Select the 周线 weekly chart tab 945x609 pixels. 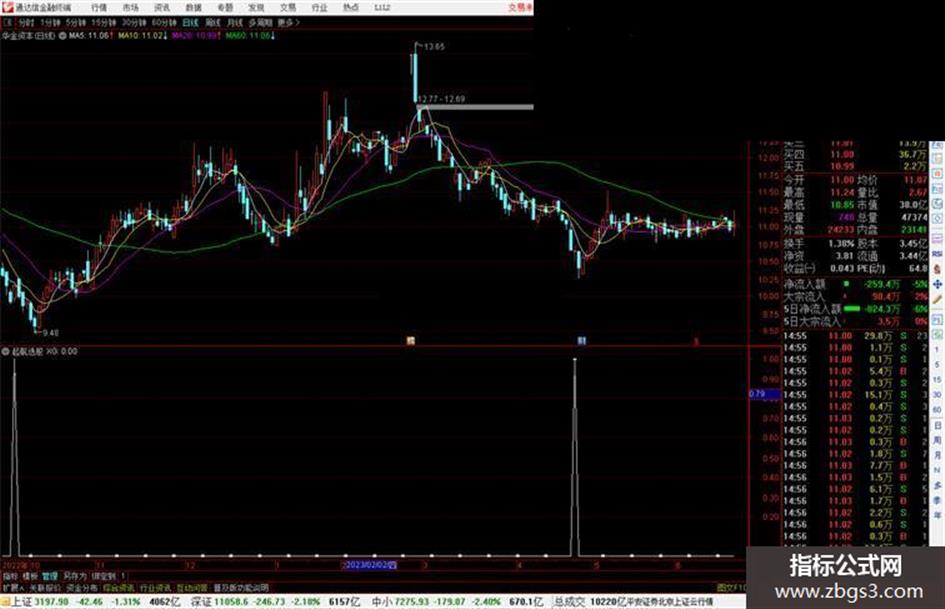tap(213, 22)
